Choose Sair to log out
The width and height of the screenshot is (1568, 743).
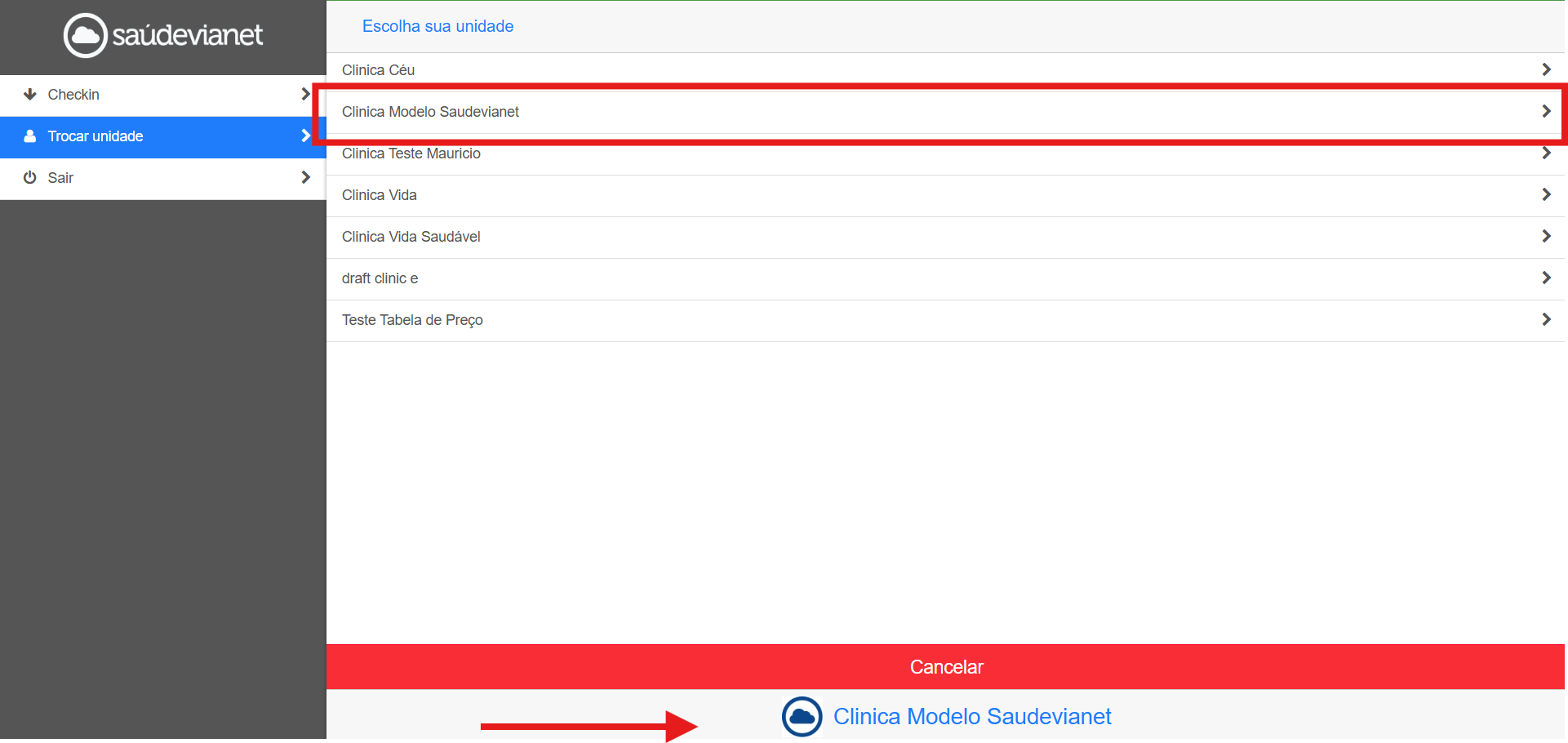pyautogui.click(x=163, y=178)
